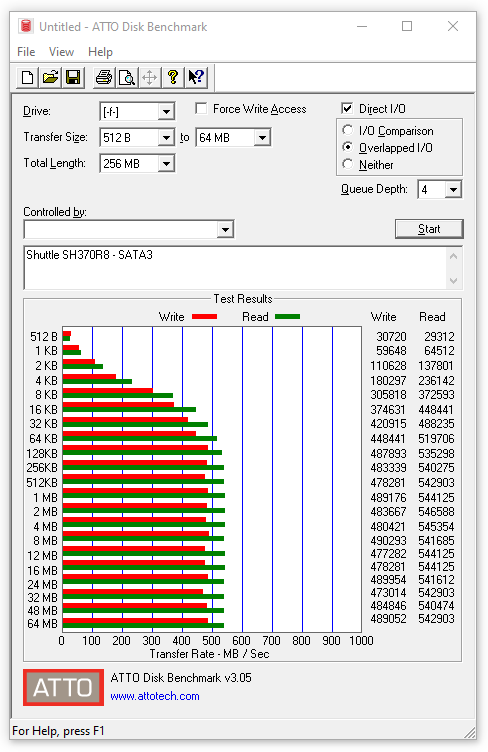Open Print Preview toolbar icon
488x752 pixels.
click(127, 77)
